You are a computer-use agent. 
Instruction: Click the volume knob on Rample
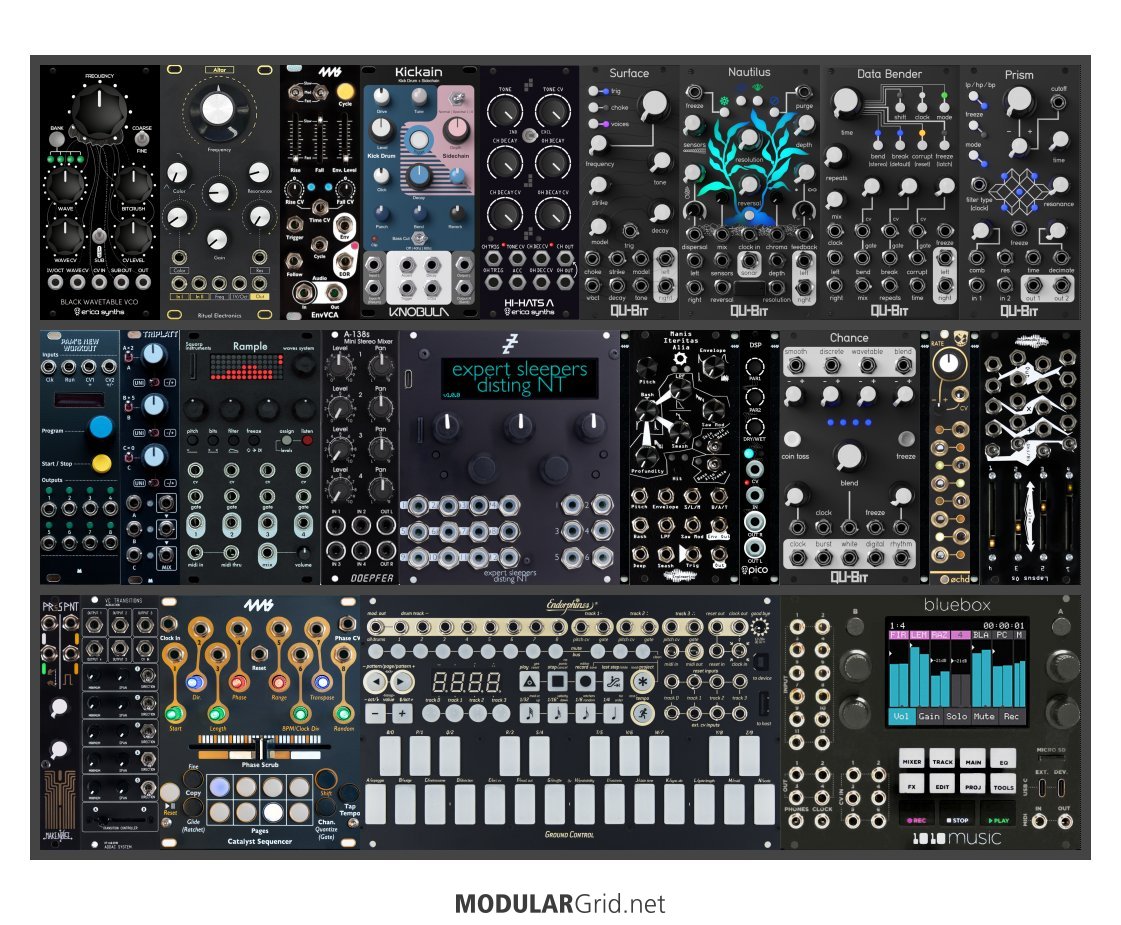[x=304, y=553]
